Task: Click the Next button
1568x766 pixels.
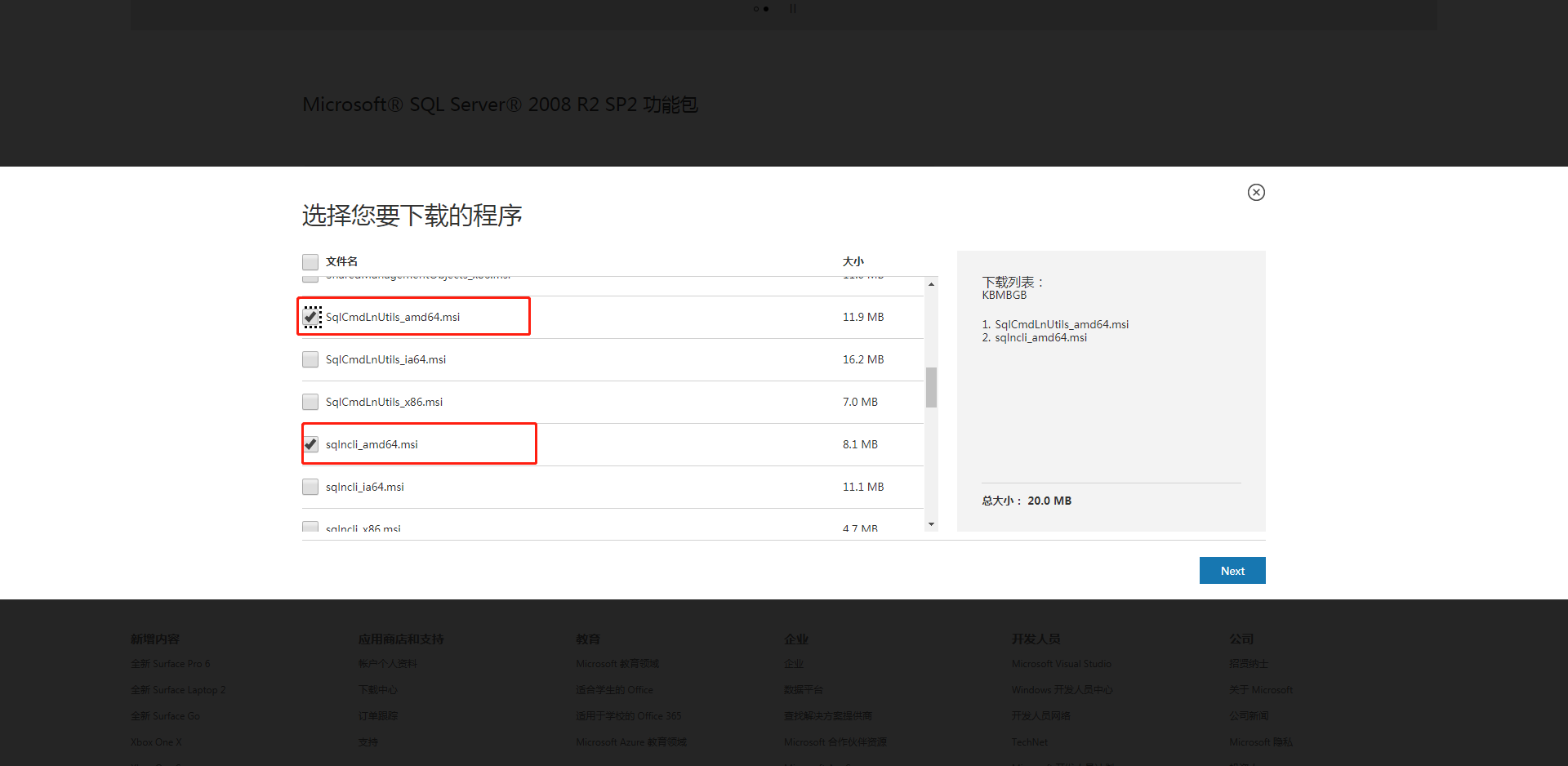Action: pos(1232,571)
